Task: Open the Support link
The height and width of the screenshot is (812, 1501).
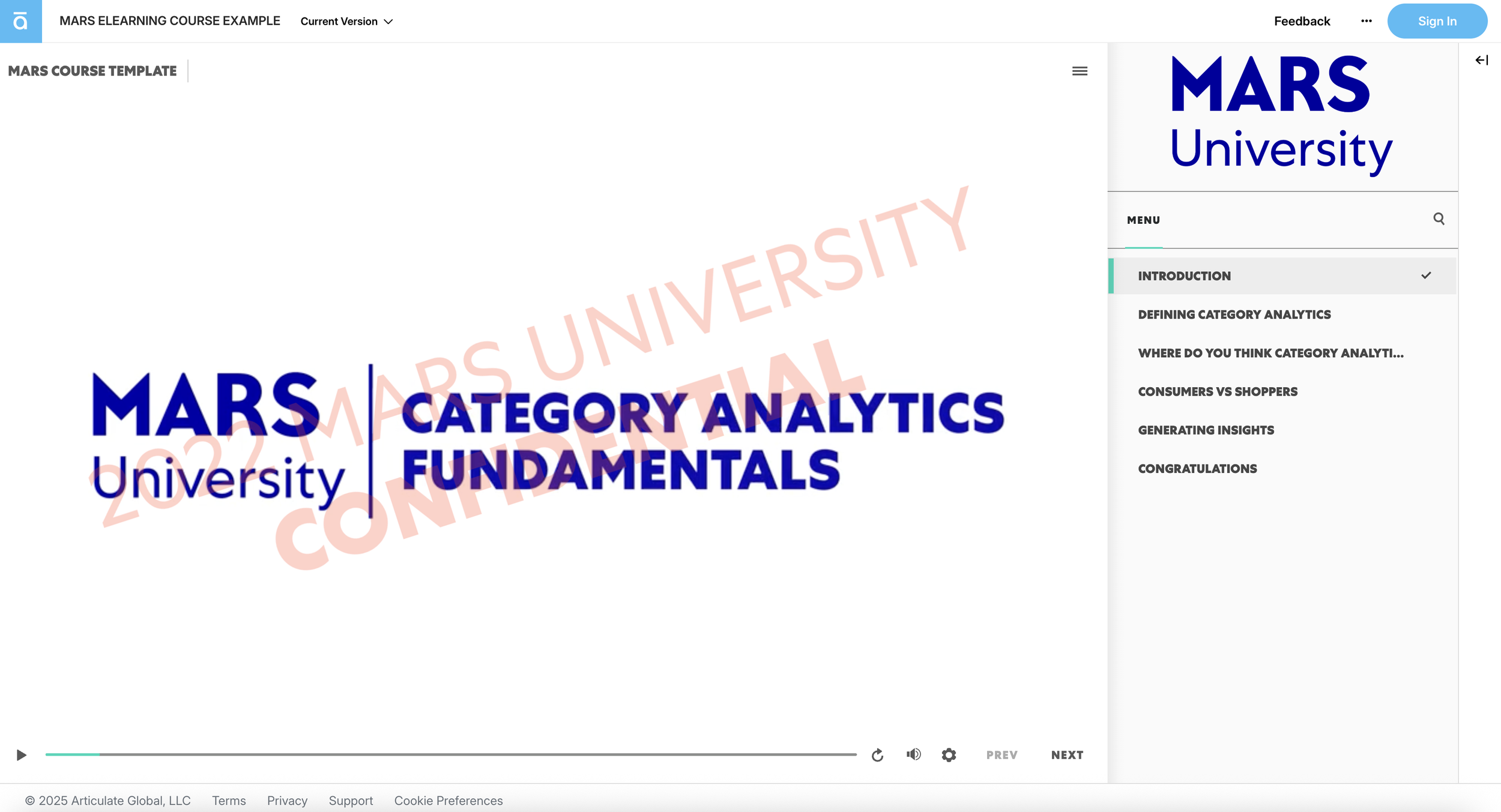Action: pyautogui.click(x=351, y=801)
